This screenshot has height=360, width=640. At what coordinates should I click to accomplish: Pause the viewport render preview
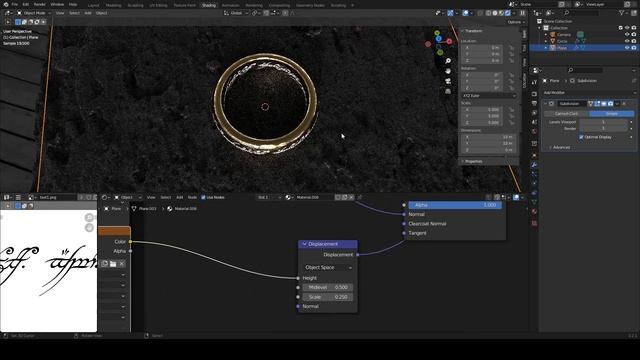click(x=522, y=13)
